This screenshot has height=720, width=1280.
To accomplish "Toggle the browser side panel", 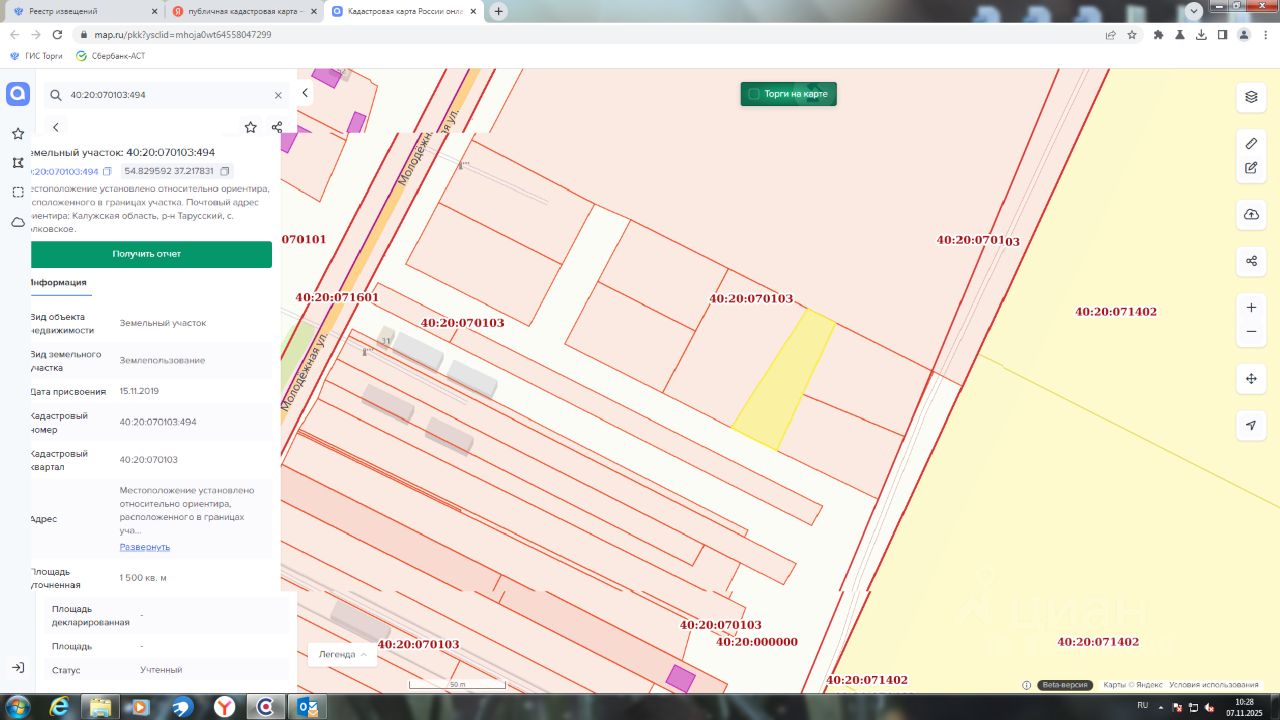I will click(x=1222, y=34).
